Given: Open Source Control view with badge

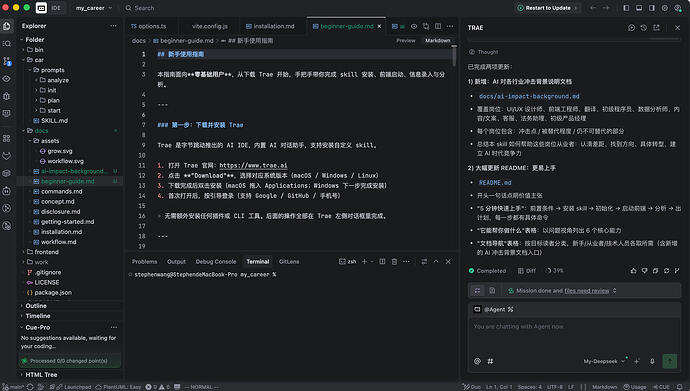Looking at the screenshot, I should coord(7,61).
